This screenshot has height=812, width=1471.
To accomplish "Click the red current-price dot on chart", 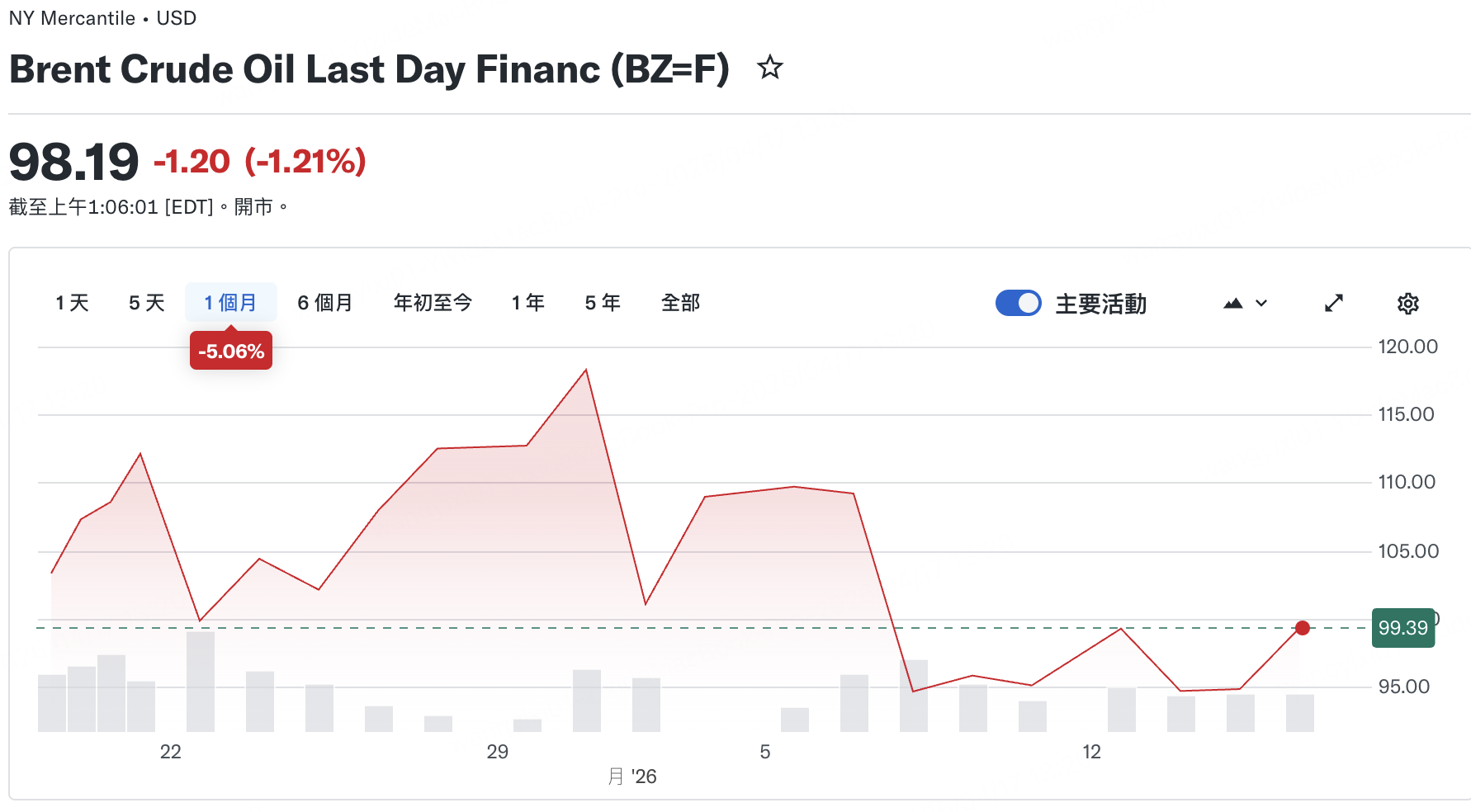I will pyautogui.click(x=1302, y=628).
